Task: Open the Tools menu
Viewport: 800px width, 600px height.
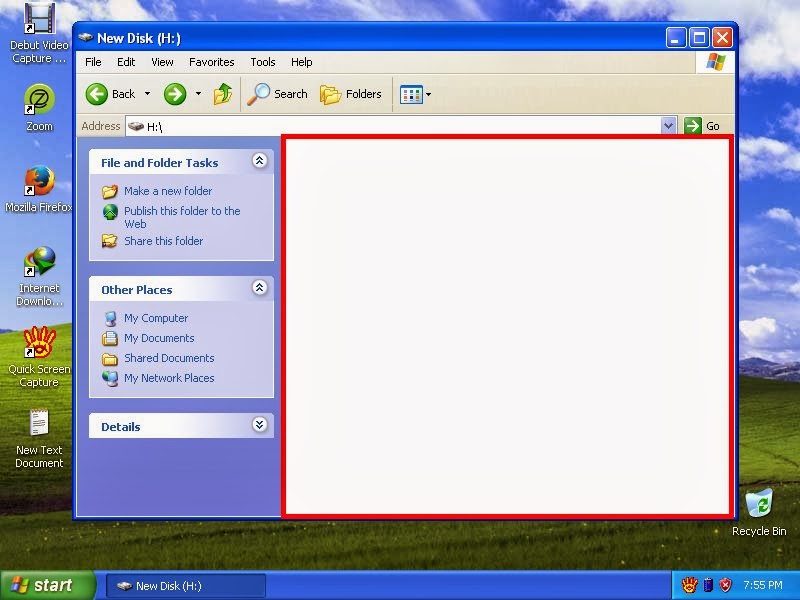Action: click(262, 61)
